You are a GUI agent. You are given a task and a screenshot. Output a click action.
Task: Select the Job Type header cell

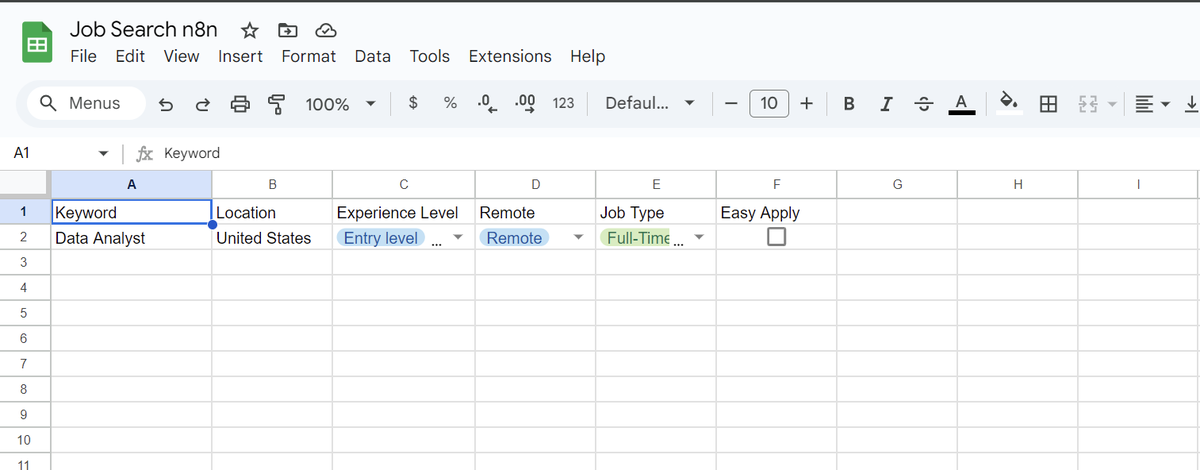[655, 212]
